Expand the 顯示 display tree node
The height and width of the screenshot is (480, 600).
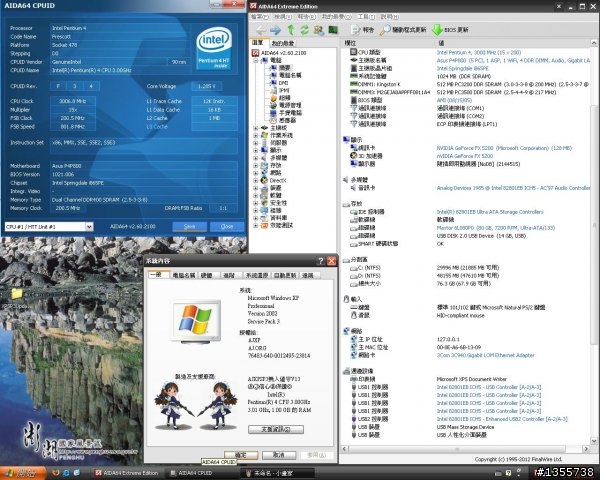click(255, 150)
